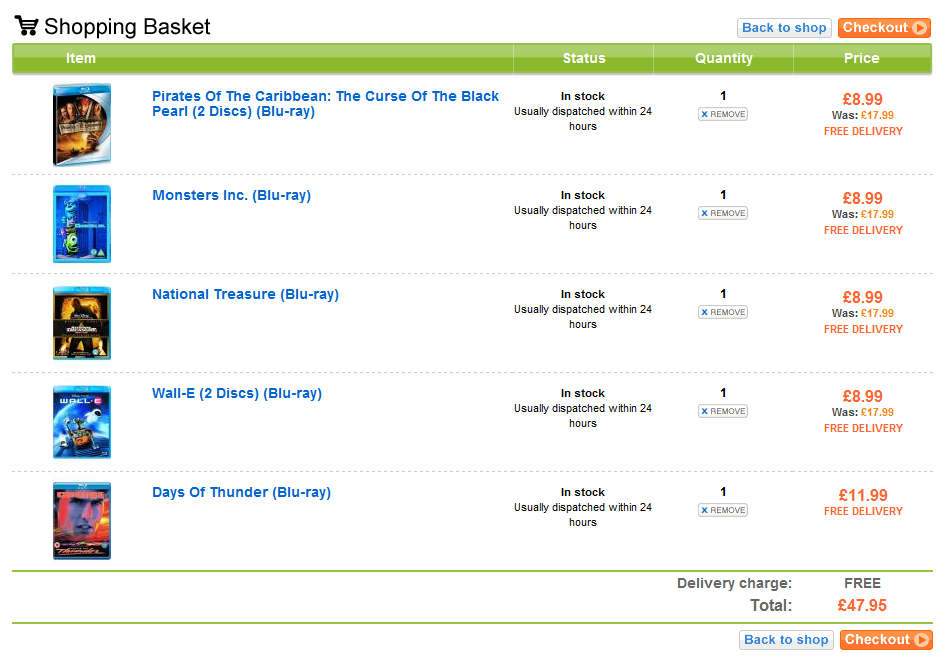Click the Pirates Of The Caribbean cover thumbnail
This screenshot has width=946, height=658.
pos(82,125)
